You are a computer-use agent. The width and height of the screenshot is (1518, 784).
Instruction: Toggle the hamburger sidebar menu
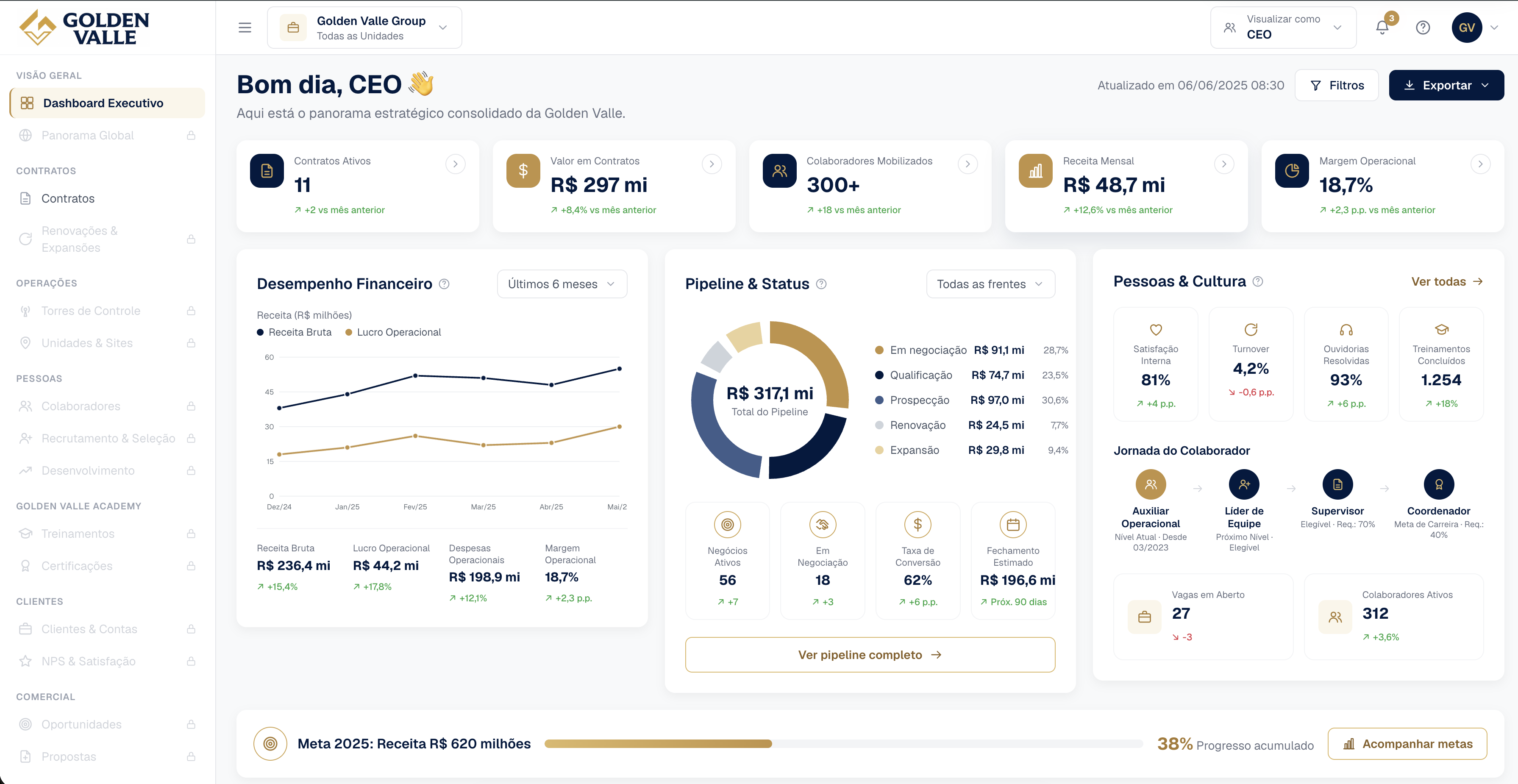[x=245, y=27]
